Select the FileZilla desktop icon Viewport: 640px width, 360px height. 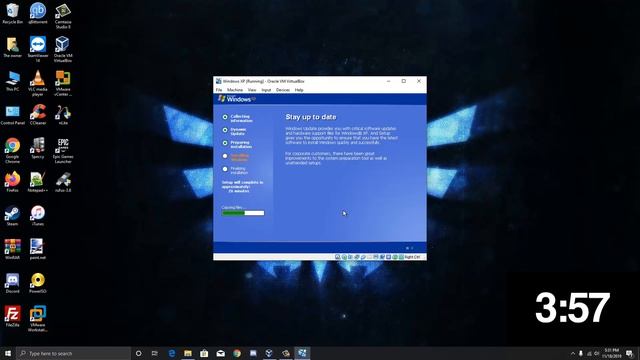[x=13, y=316]
